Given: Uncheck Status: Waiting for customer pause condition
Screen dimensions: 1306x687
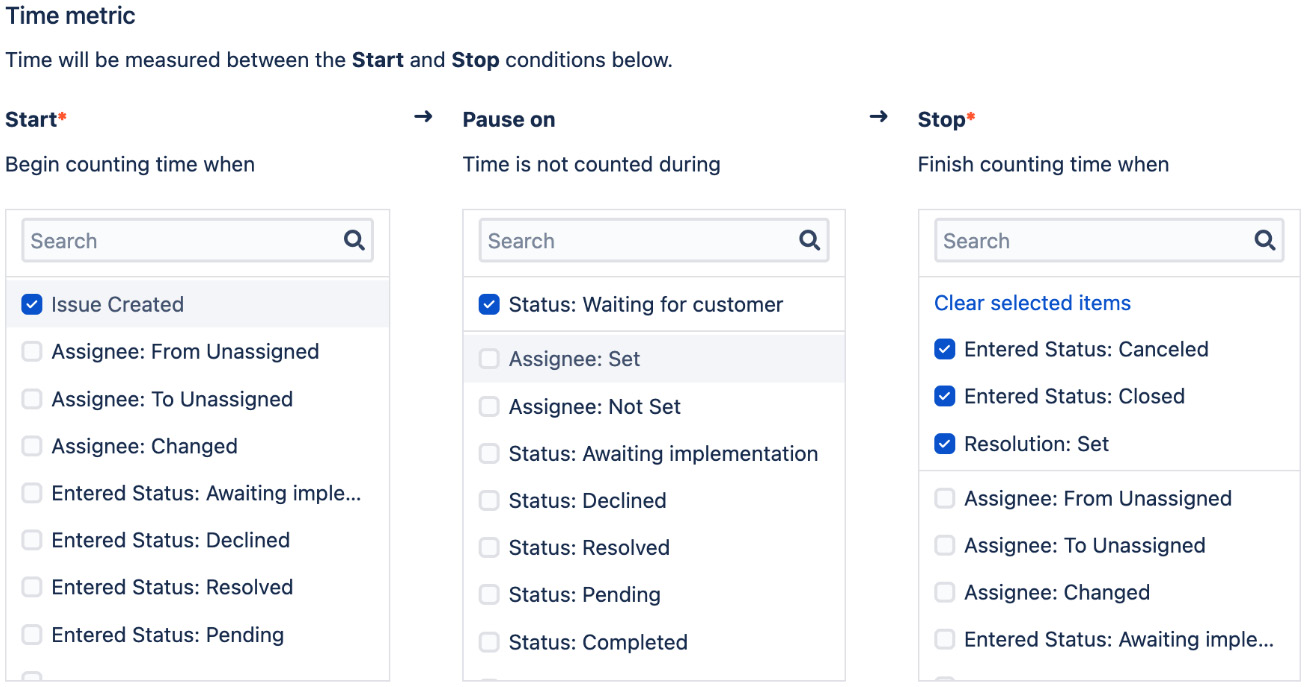Looking at the screenshot, I should pos(489,304).
